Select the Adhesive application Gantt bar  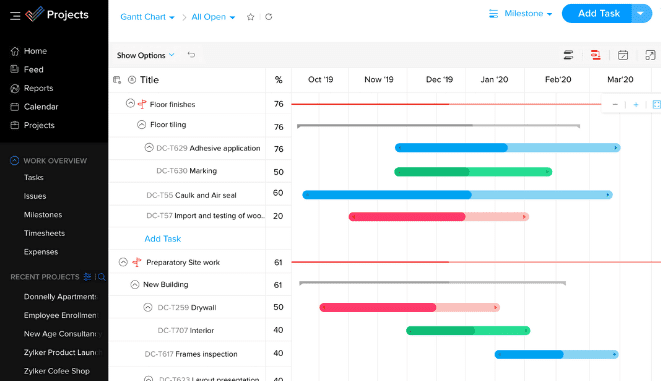click(508, 148)
